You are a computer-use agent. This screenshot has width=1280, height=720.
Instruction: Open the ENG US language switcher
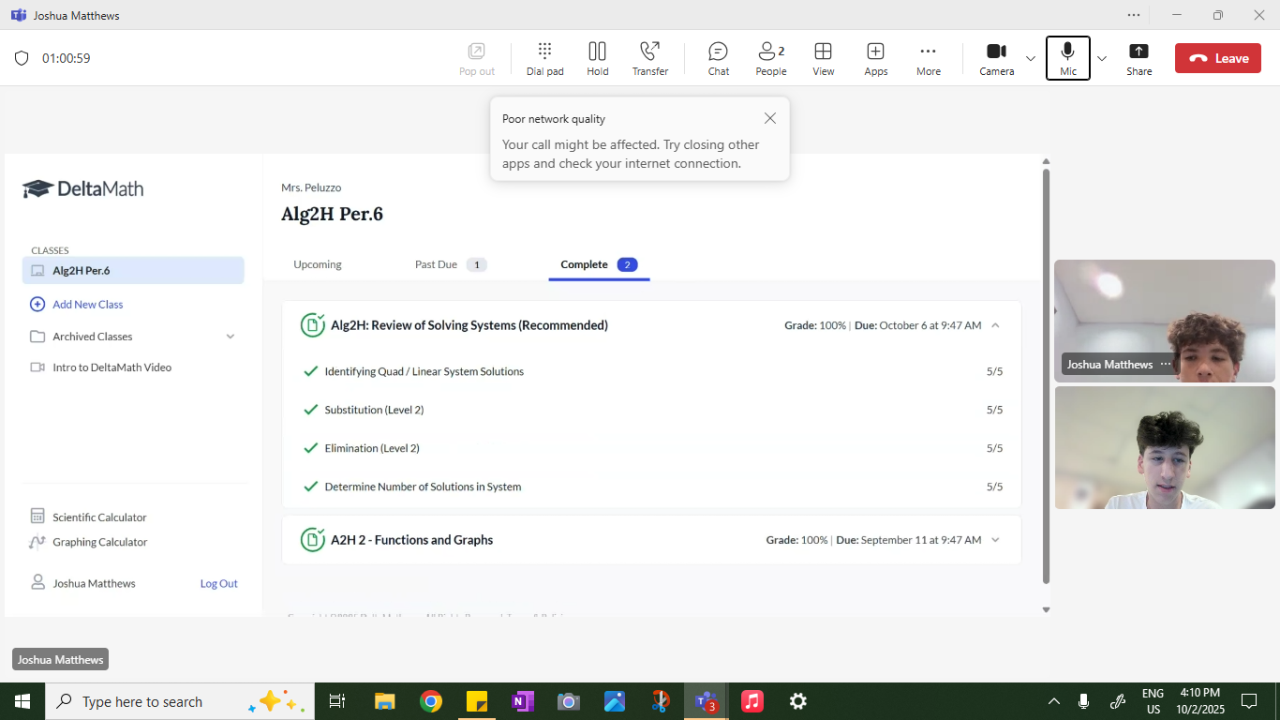point(1153,701)
